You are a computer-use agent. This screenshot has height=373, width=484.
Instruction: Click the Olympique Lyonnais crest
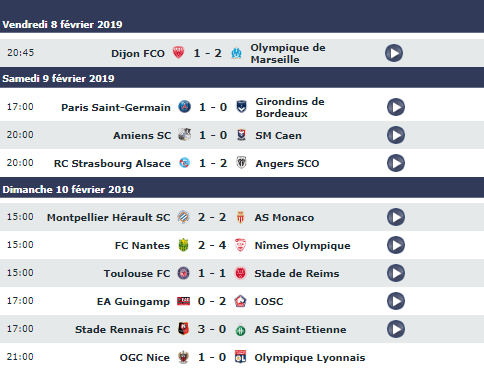240,357
